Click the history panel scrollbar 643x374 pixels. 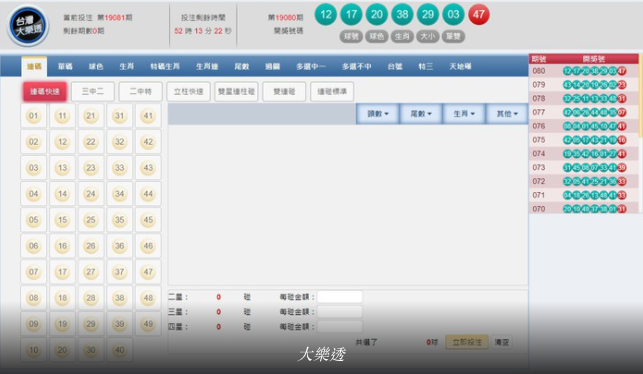(641, 96)
